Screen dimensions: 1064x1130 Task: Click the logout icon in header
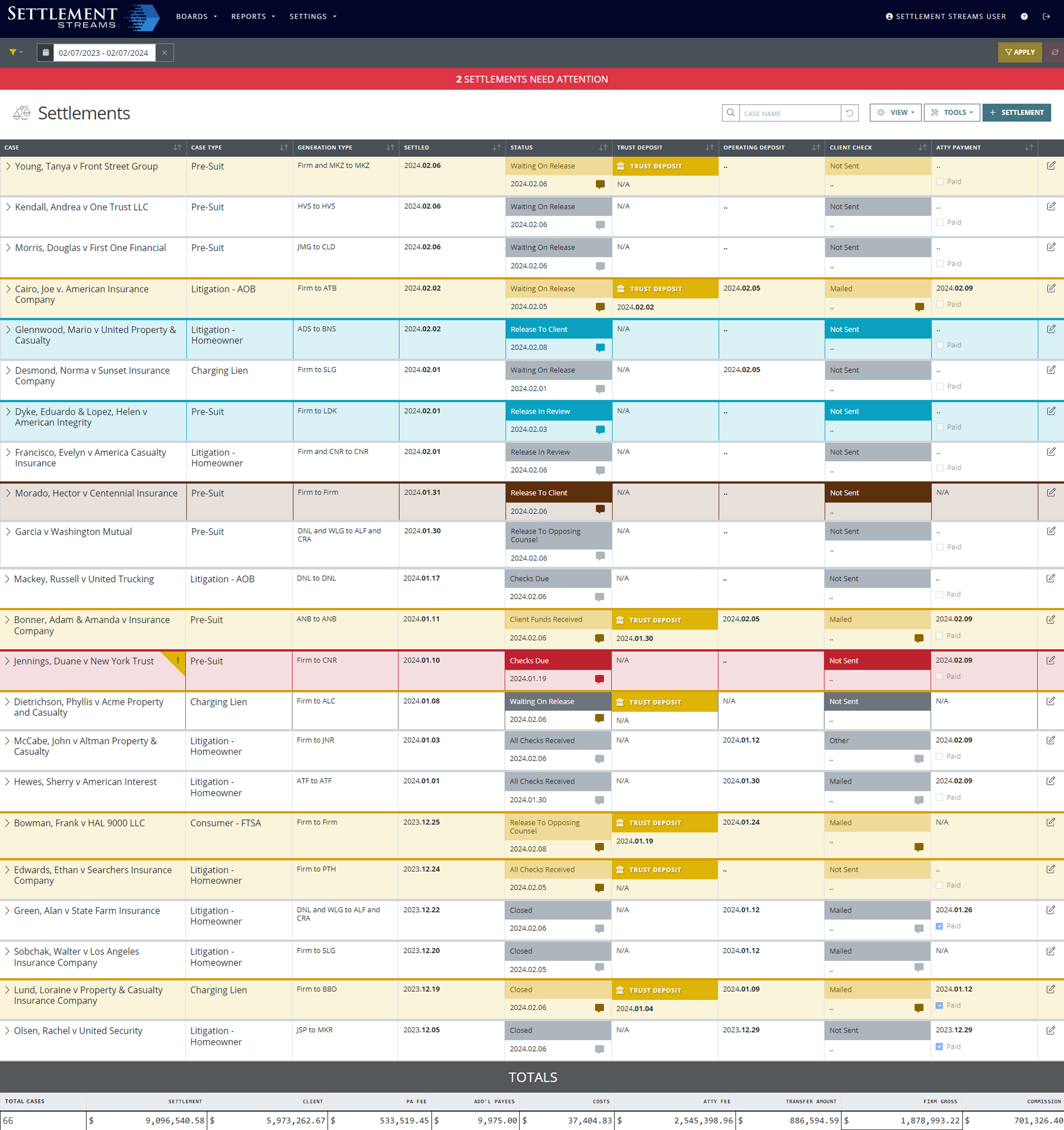coord(1046,17)
